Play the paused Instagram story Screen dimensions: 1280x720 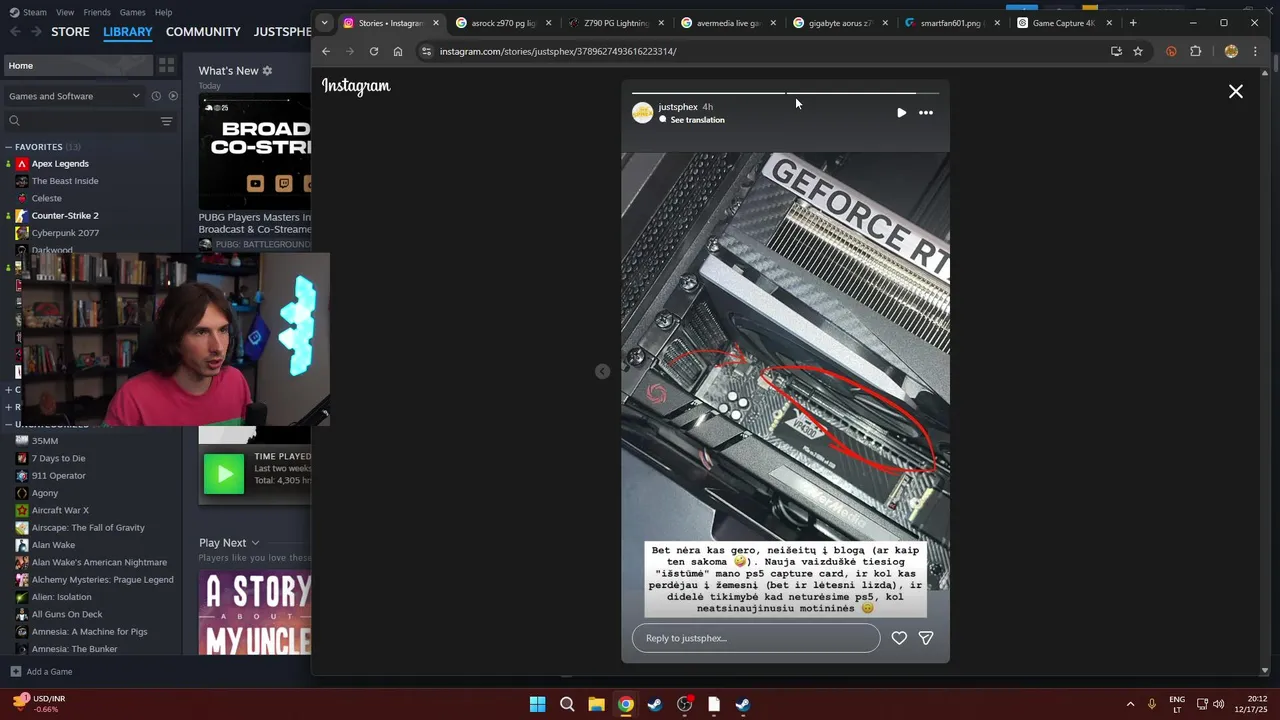[x=901, y=113]
